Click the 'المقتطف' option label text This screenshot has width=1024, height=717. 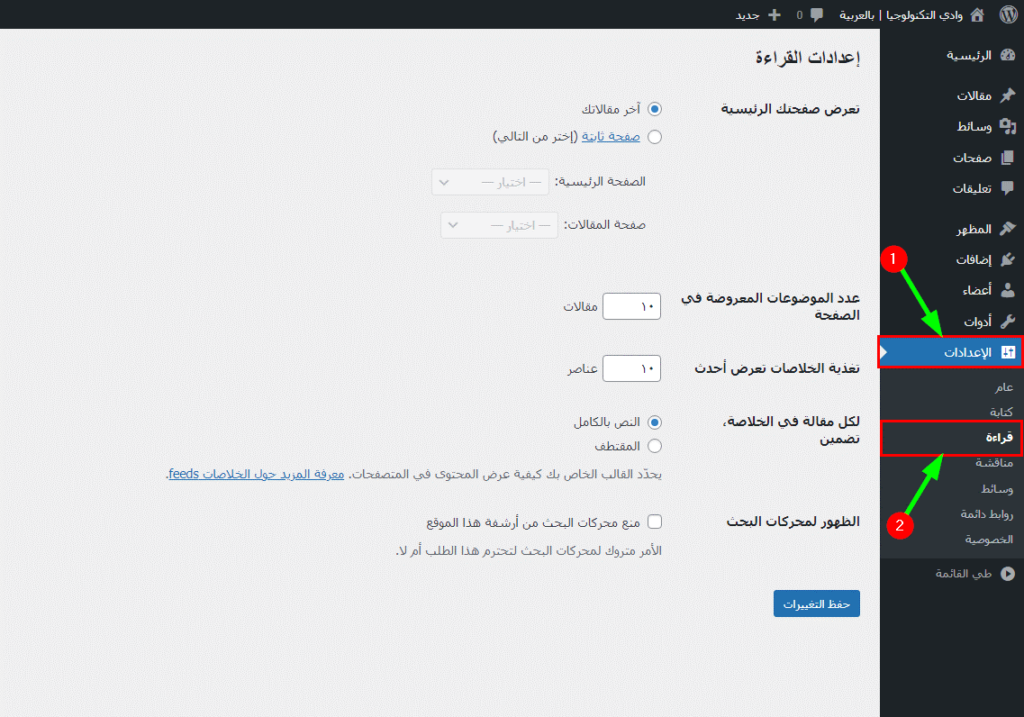coord(617,446)
